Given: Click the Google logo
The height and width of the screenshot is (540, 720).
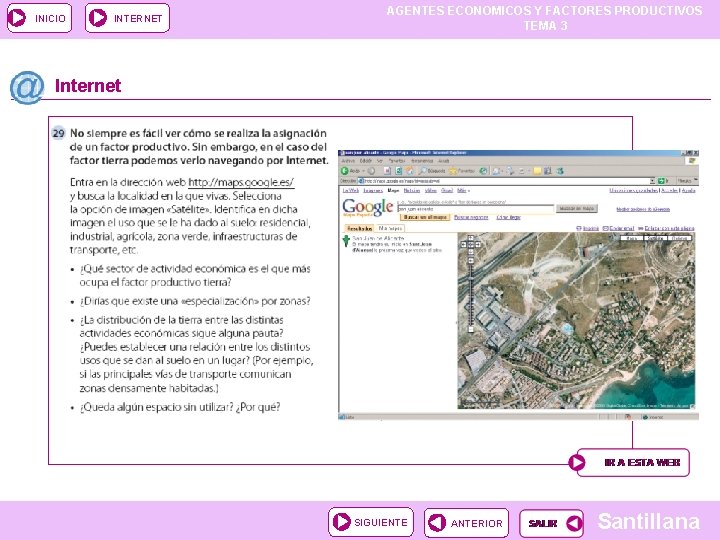Looking at the screenshot, I should tap(368, 208).
